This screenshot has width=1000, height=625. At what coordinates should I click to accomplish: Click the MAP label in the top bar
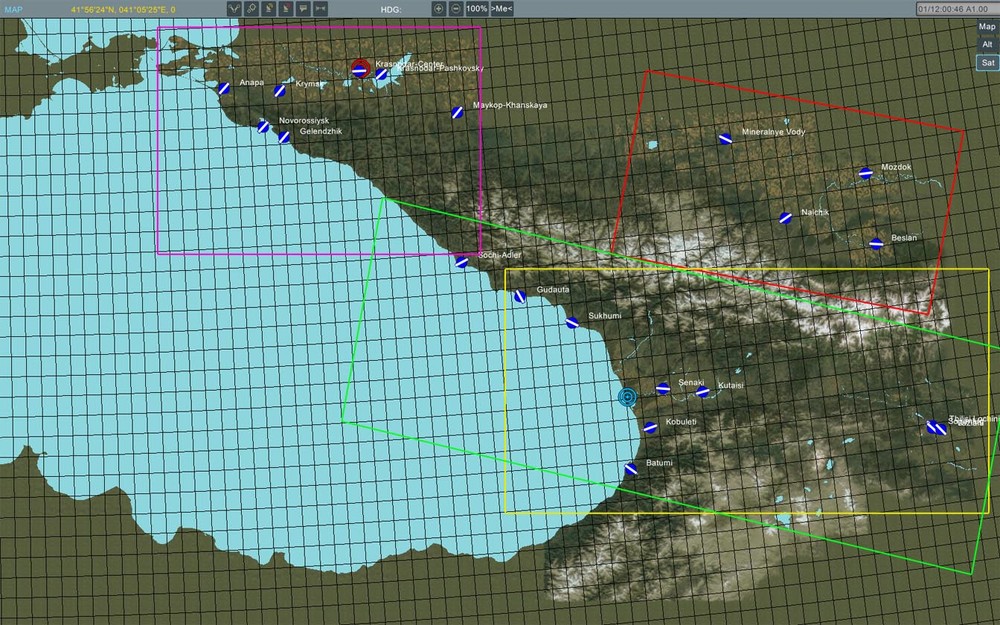pyautogui.click(x=12, y=8)
